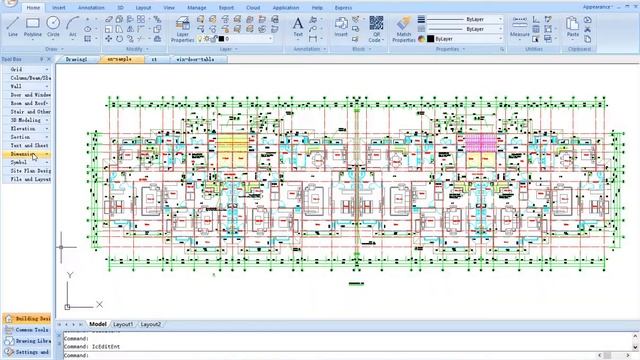Click the Drawing Library panel icon
The width and height of the screenshot is (640, 360).
[8, 340]
